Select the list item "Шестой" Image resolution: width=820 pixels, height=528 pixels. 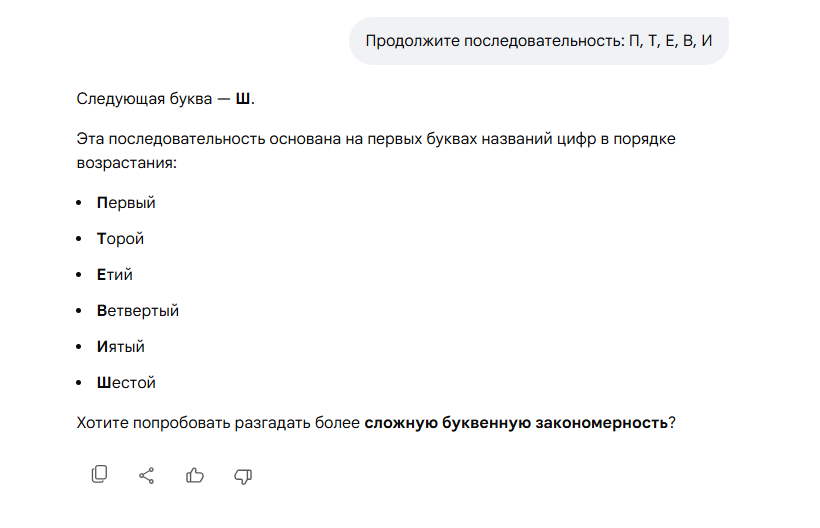(x=126, y=383)
